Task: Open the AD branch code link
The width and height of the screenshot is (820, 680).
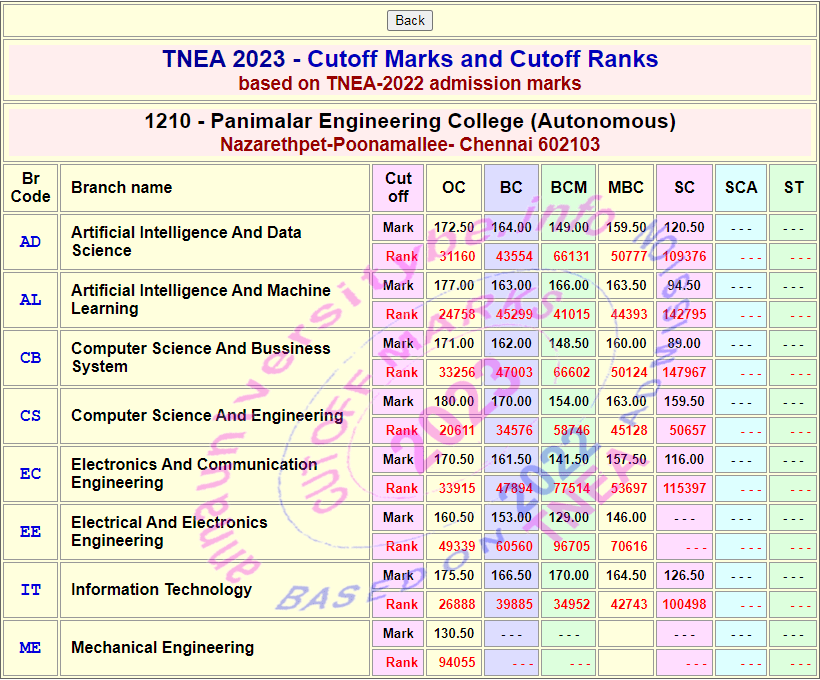Action: 30,242
